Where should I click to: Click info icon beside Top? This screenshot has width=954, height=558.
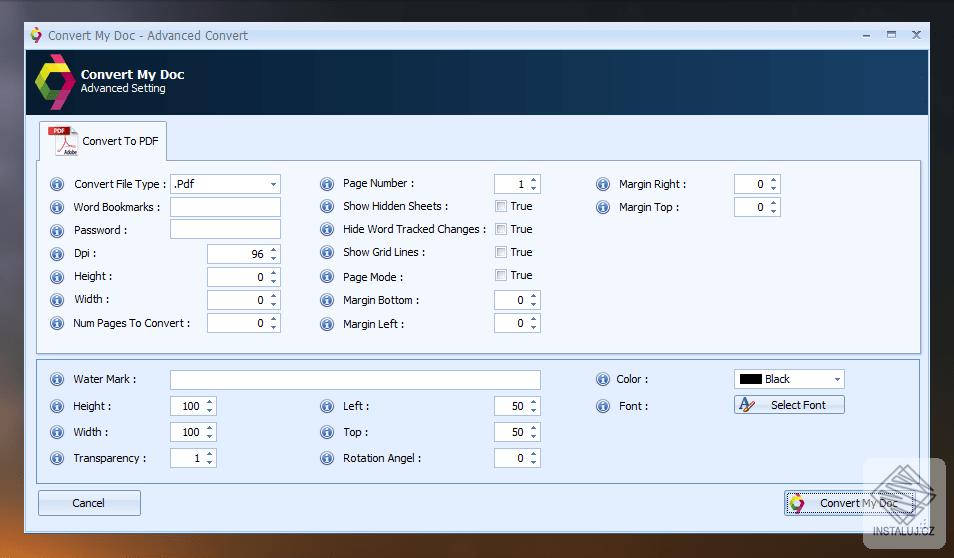pyautogui.click(x=327, y=433)
